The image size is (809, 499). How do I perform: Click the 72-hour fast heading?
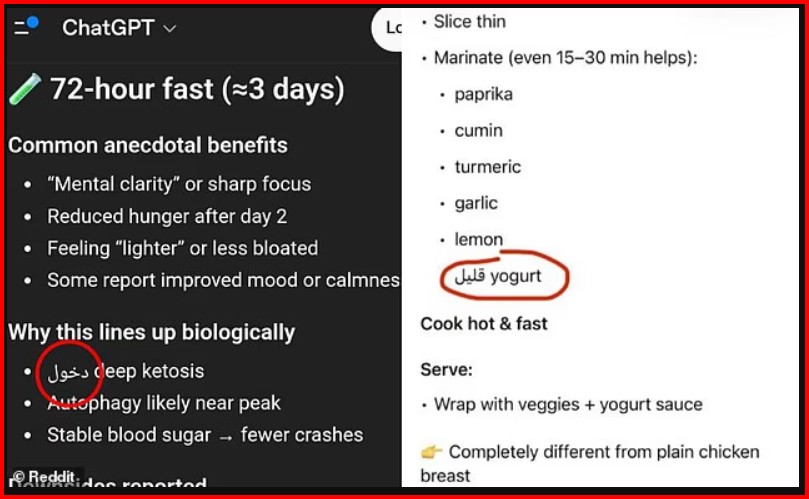point(197,89)
